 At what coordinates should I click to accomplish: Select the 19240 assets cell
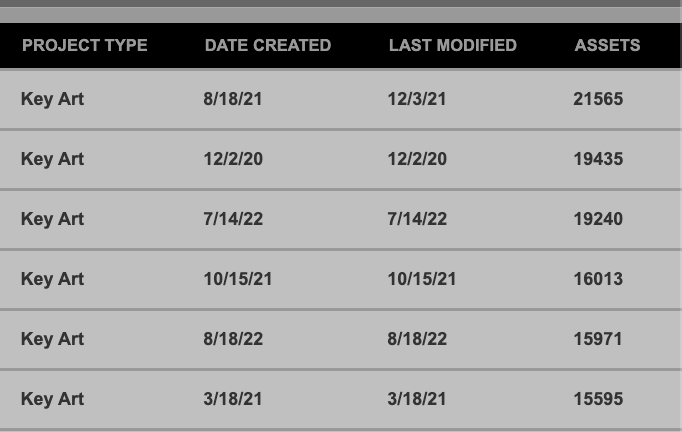598,219
